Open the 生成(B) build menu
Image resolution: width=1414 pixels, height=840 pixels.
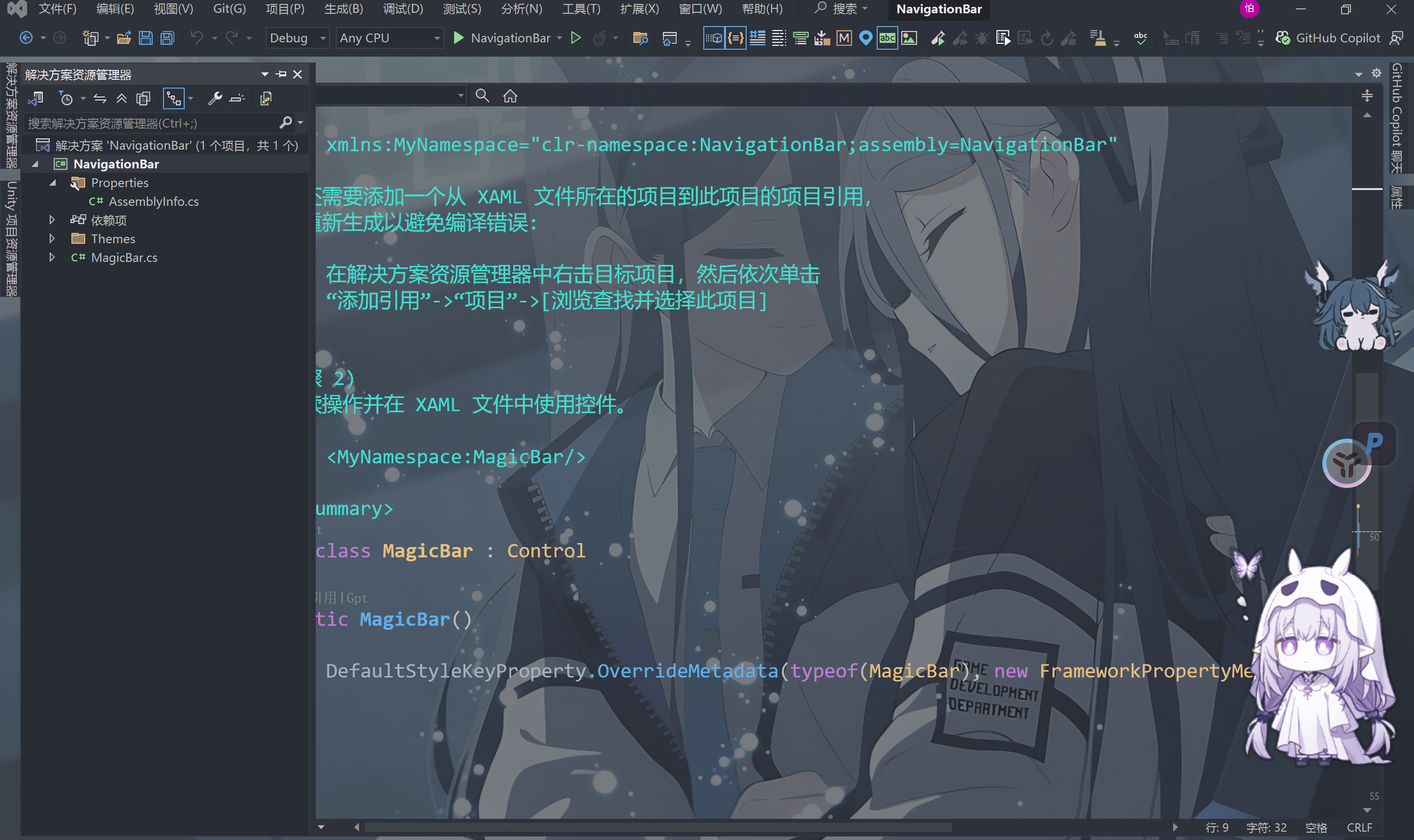pos(344,9)
